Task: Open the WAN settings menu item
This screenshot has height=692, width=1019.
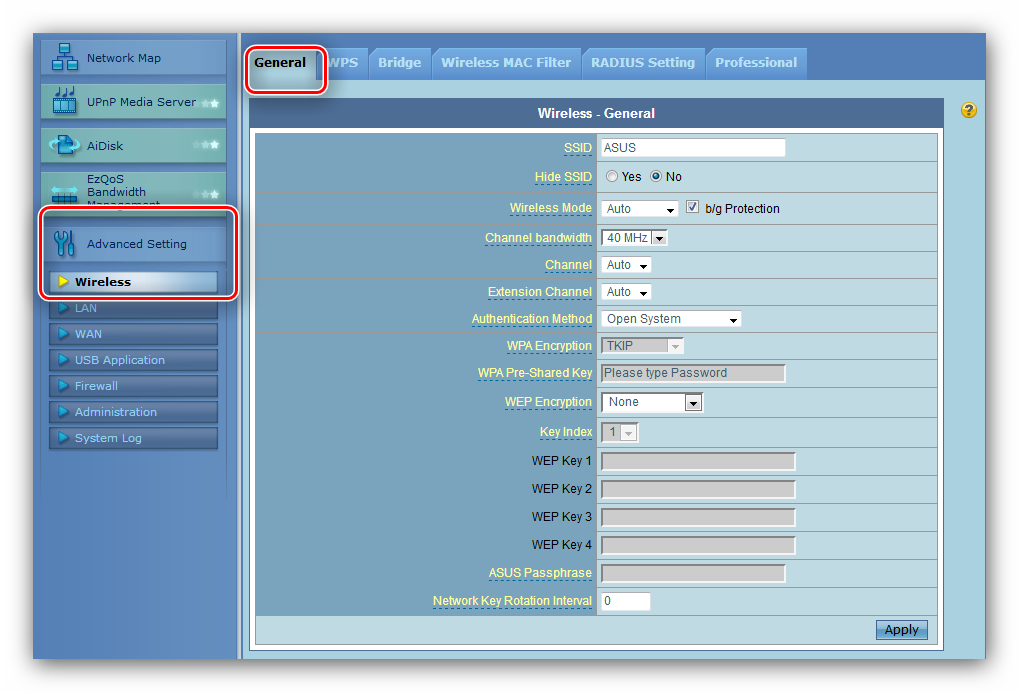Action: point(133,334)
